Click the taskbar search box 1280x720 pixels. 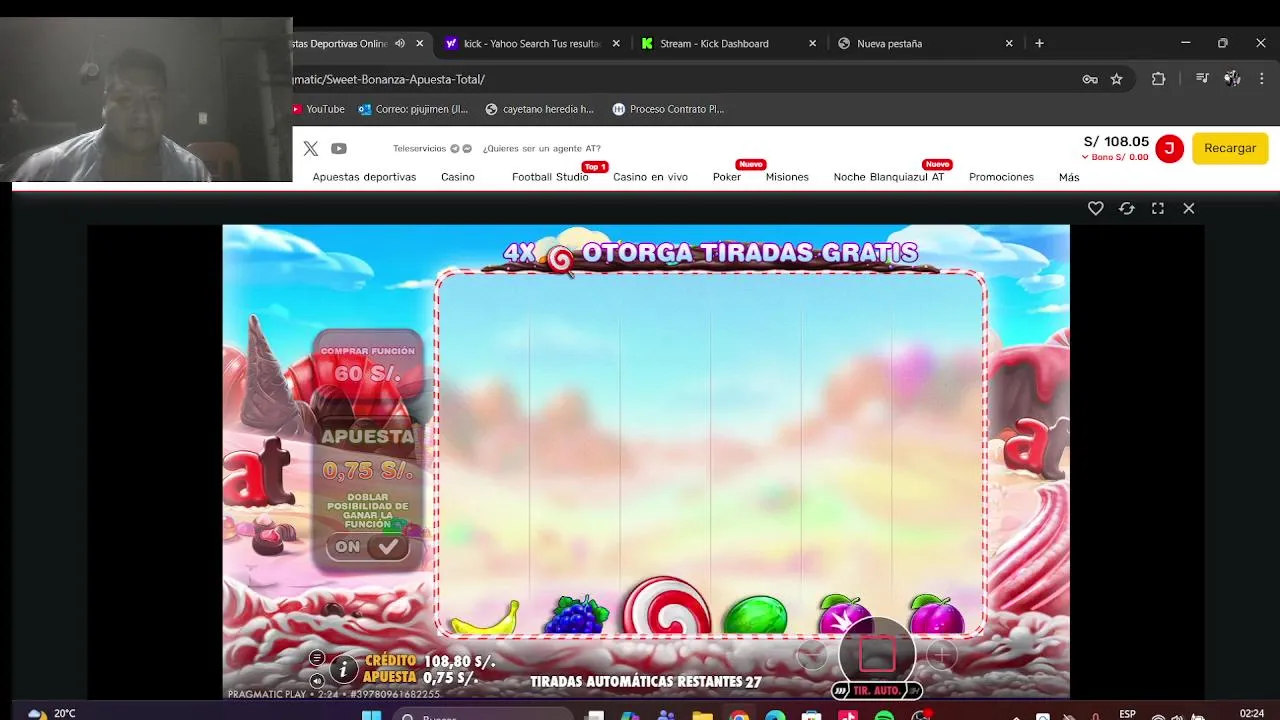[x=485, y=715]
